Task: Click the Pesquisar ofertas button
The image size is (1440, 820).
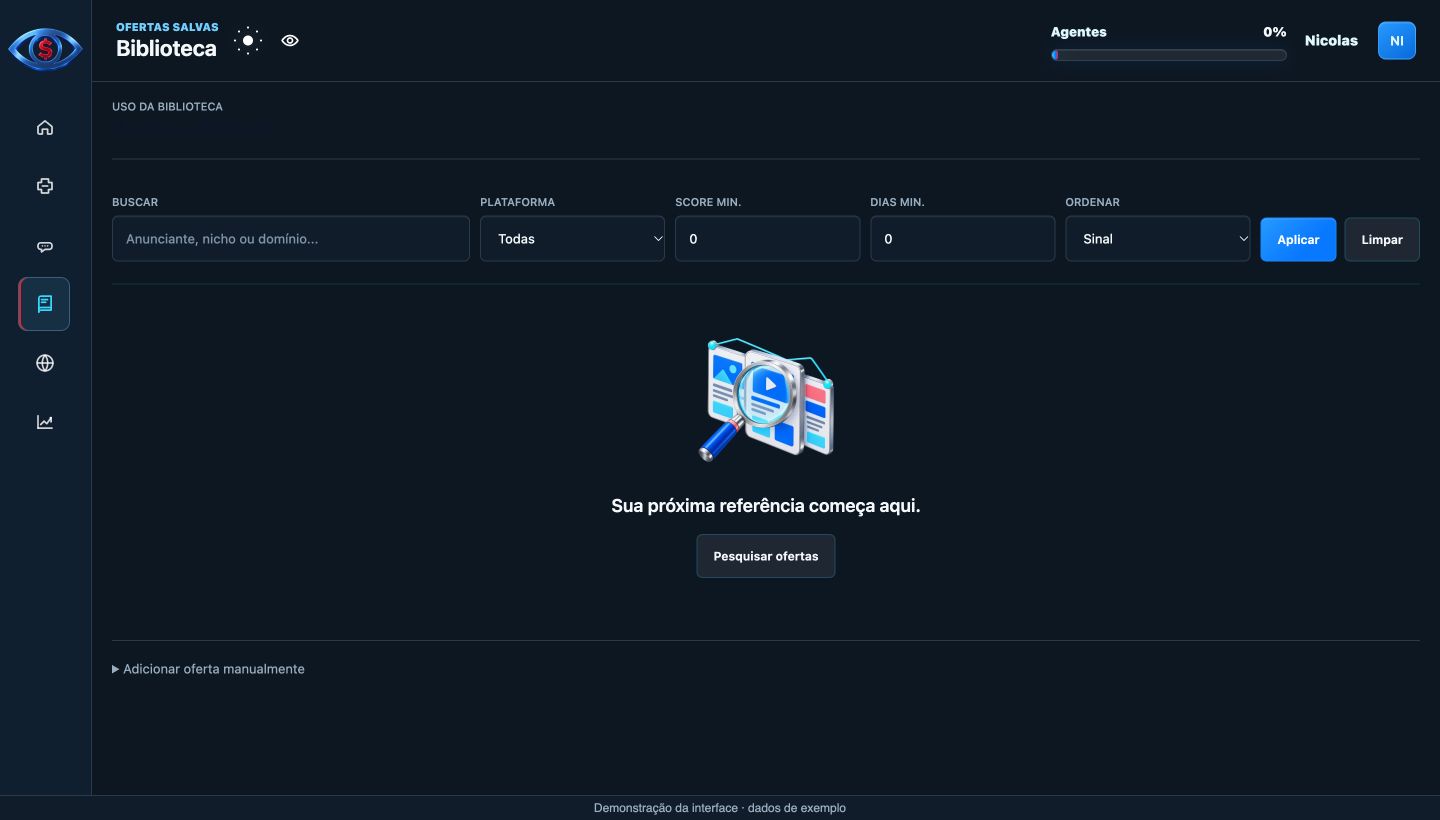Action: [x=766, y=556]
